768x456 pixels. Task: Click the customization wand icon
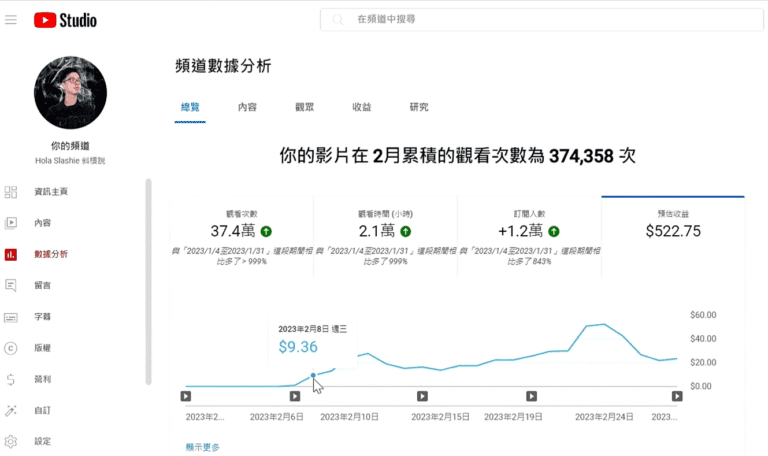(11, 410)
